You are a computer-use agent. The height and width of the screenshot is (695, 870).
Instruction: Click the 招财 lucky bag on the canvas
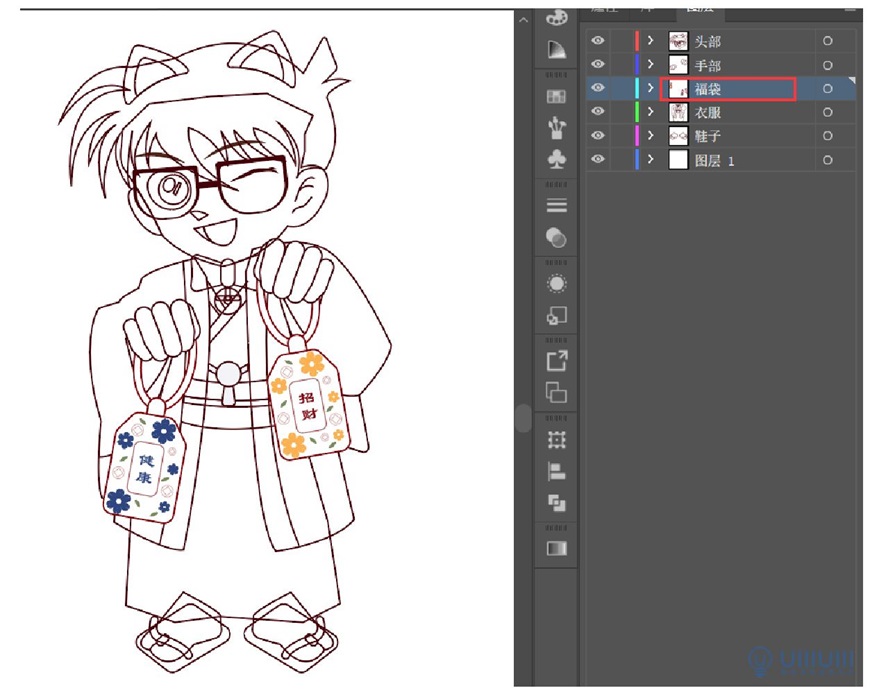[308, 405]
